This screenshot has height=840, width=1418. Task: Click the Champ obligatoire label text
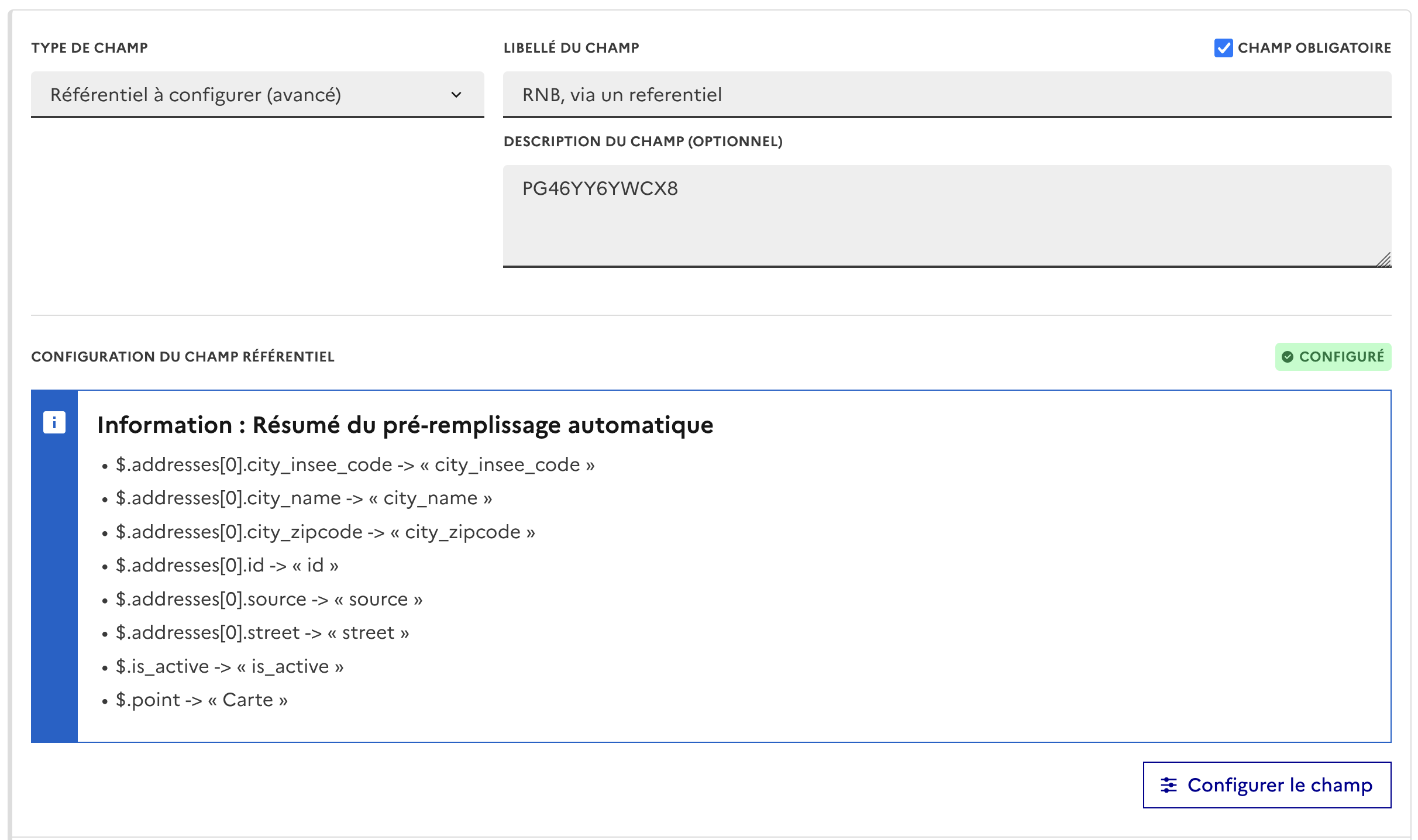(x=1314, y=48)
